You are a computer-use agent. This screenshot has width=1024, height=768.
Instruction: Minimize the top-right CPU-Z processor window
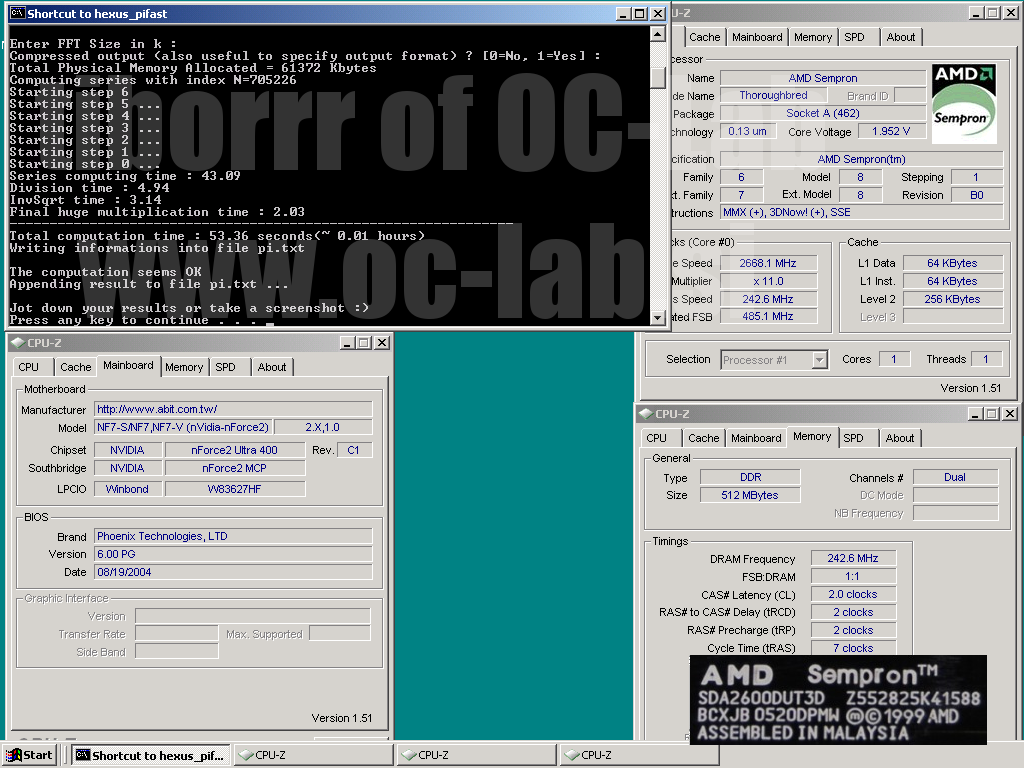[x=976, y=12]
